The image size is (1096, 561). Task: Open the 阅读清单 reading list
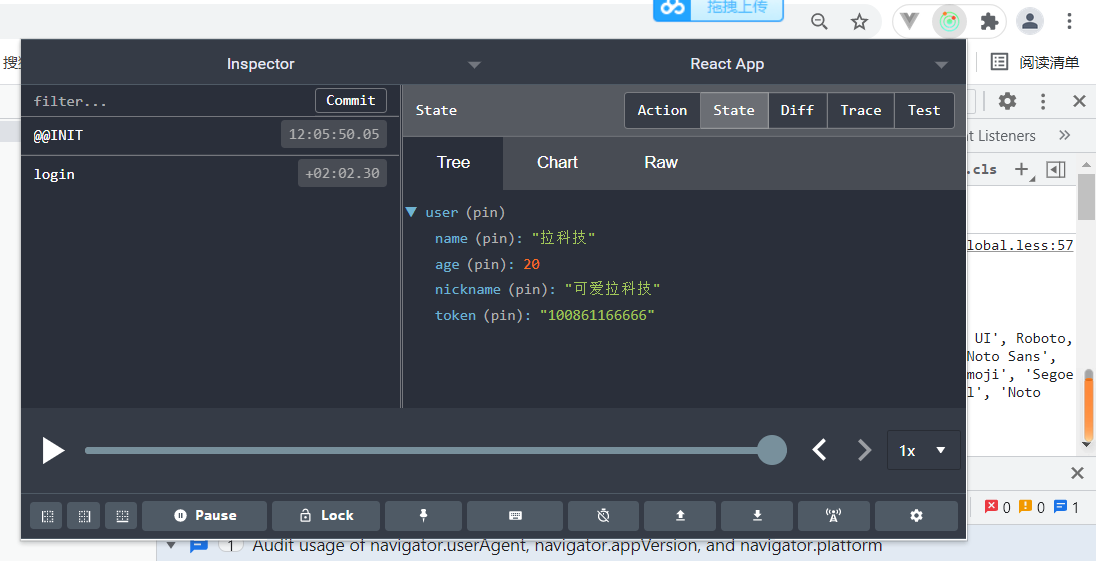tap(1035, 62)
